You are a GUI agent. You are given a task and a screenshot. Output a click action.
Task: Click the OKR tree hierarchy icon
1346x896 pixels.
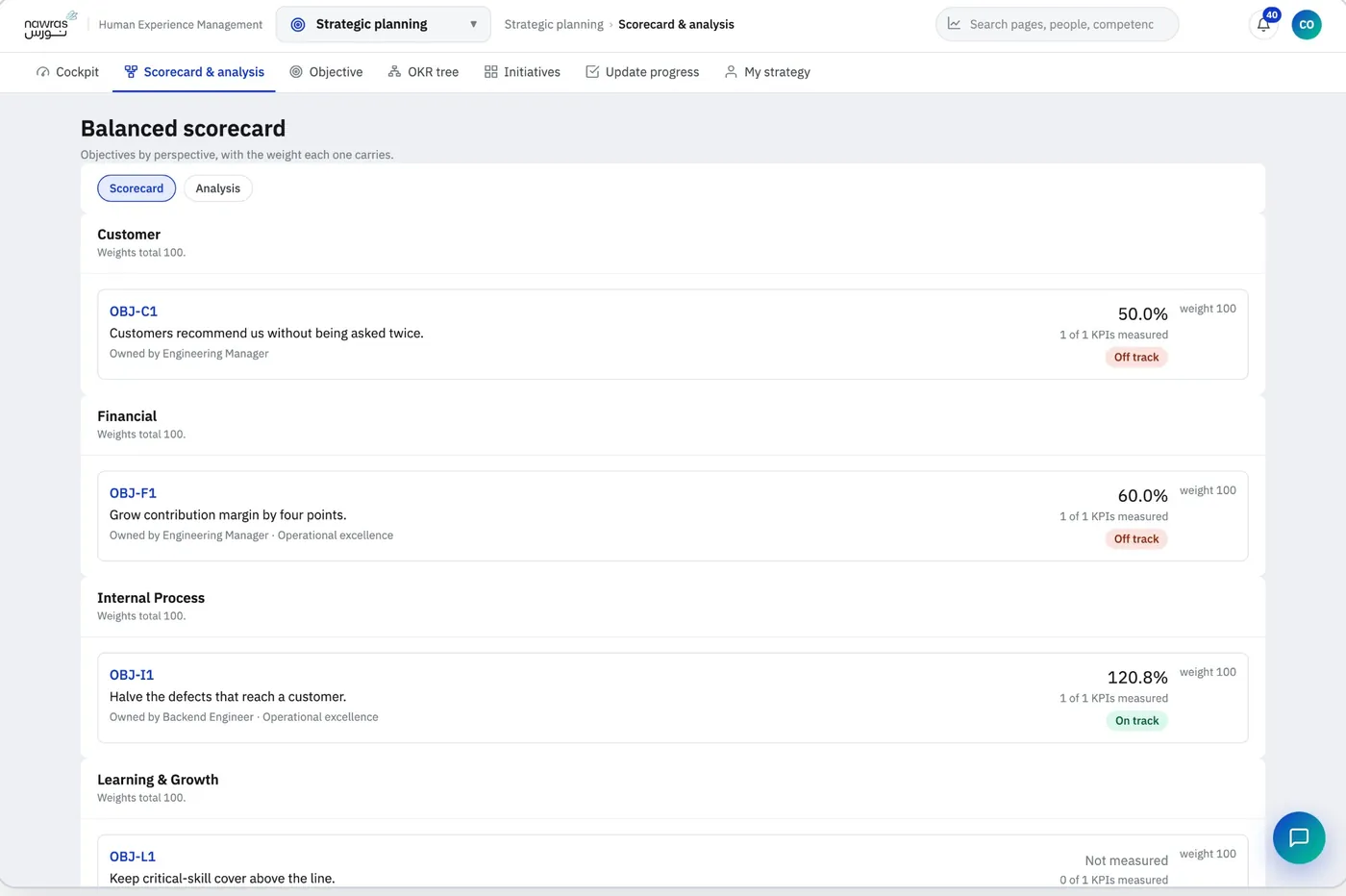pyautogui.click(x=394, y=72)
